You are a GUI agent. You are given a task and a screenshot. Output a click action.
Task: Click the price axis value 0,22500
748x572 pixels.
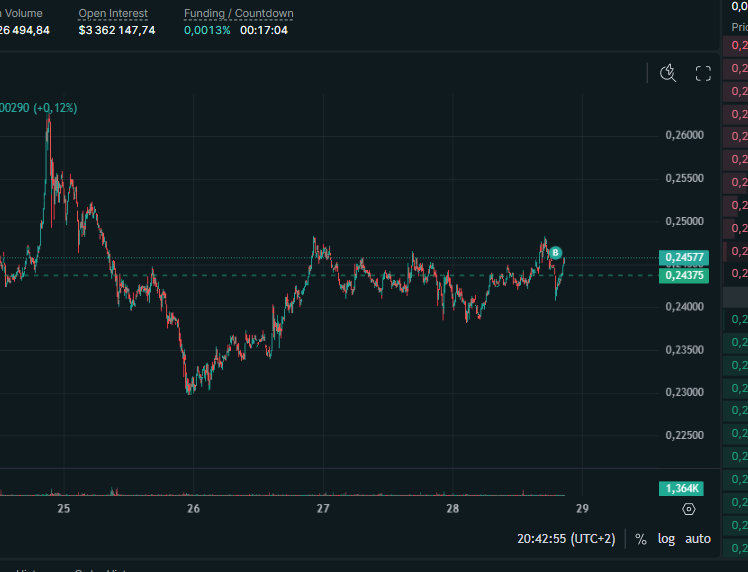coord(685,435)
